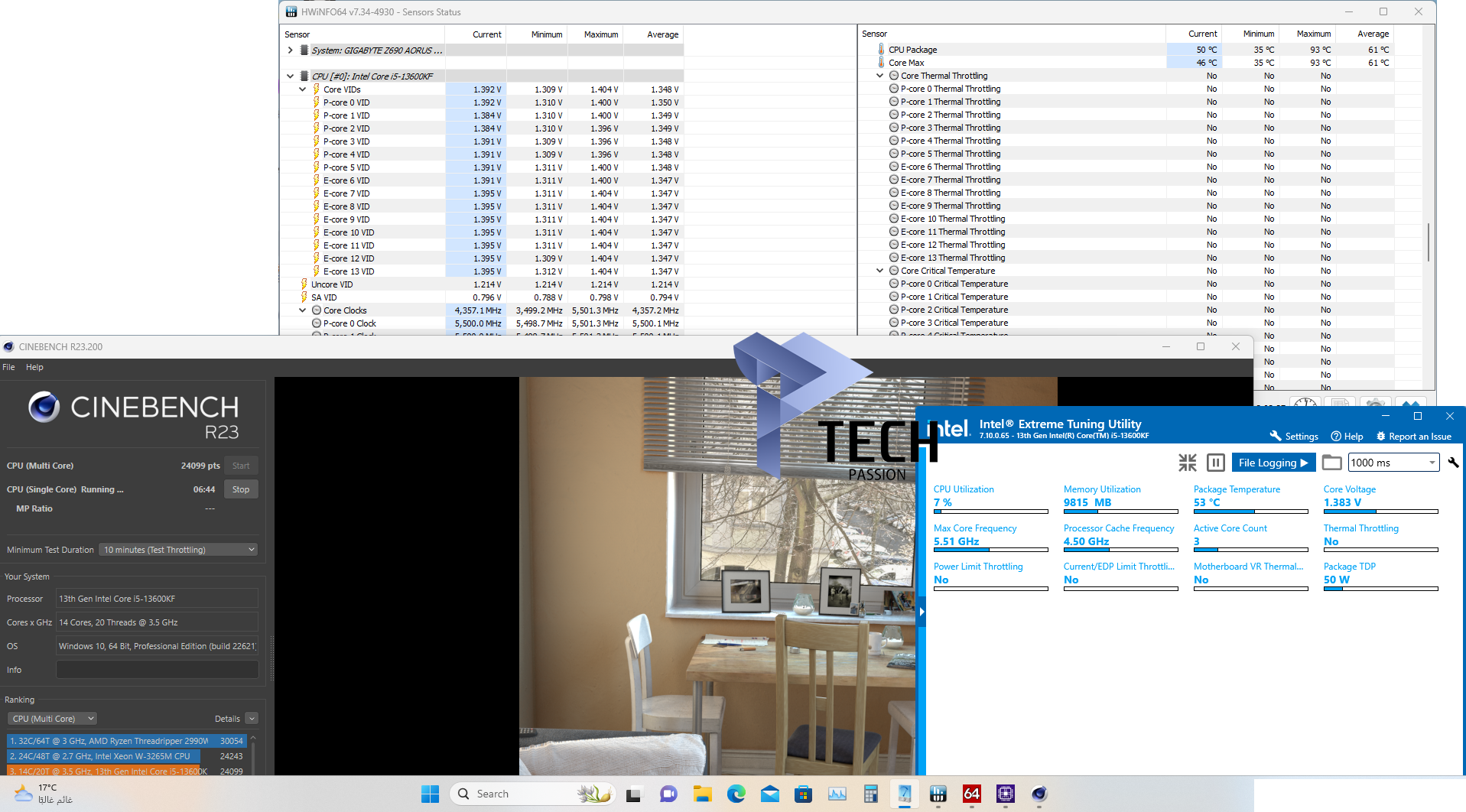1466x812 pixels.
Task: Open the Minimum Test Duration dropdown
Action: coord(178,550)
